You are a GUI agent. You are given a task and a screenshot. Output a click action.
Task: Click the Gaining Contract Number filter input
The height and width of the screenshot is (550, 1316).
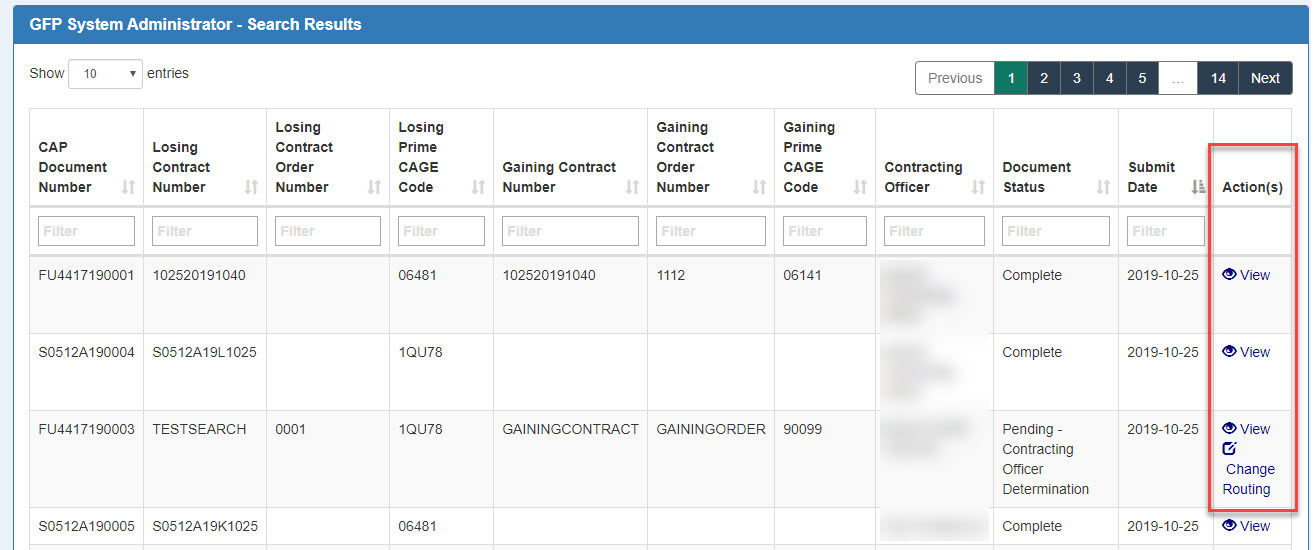(x=570, y=231)
